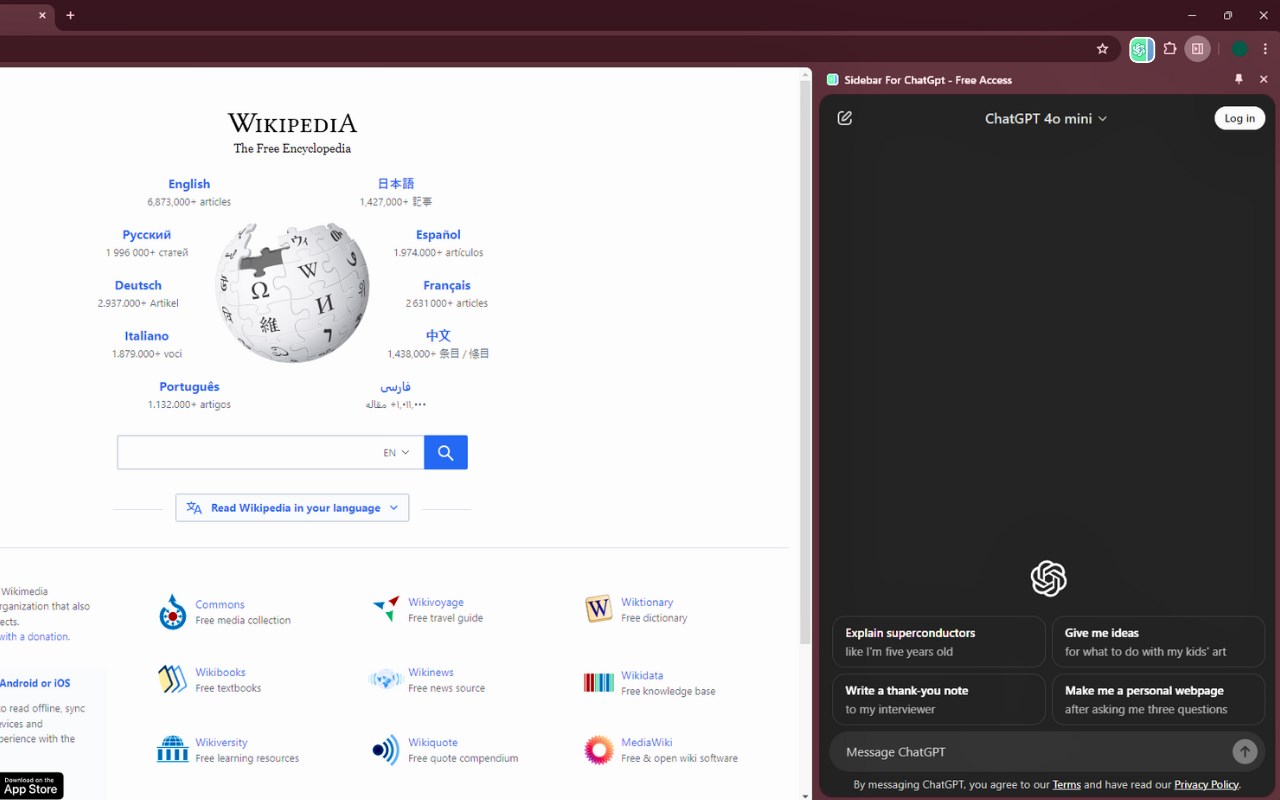This screenshot has width=1280, height=800.
Task: Expand Read Wikipedia in your language
Action: click(292, 508)
